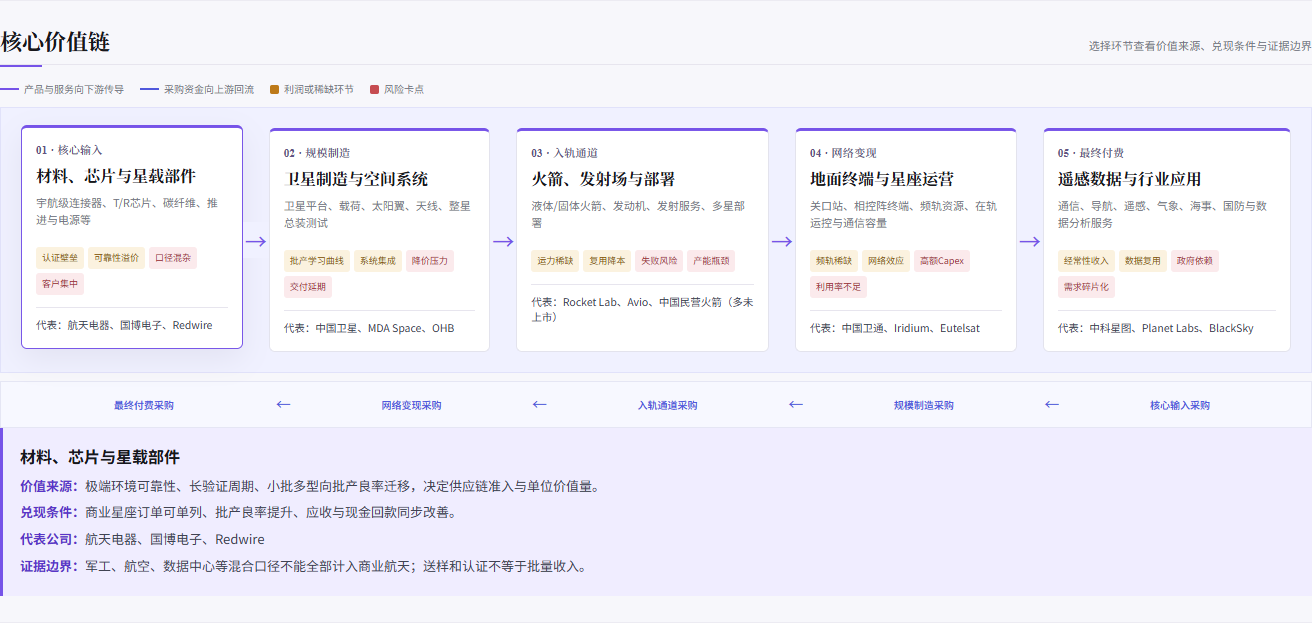Select the 地面终端与星座运营 card

coord(906,240)
